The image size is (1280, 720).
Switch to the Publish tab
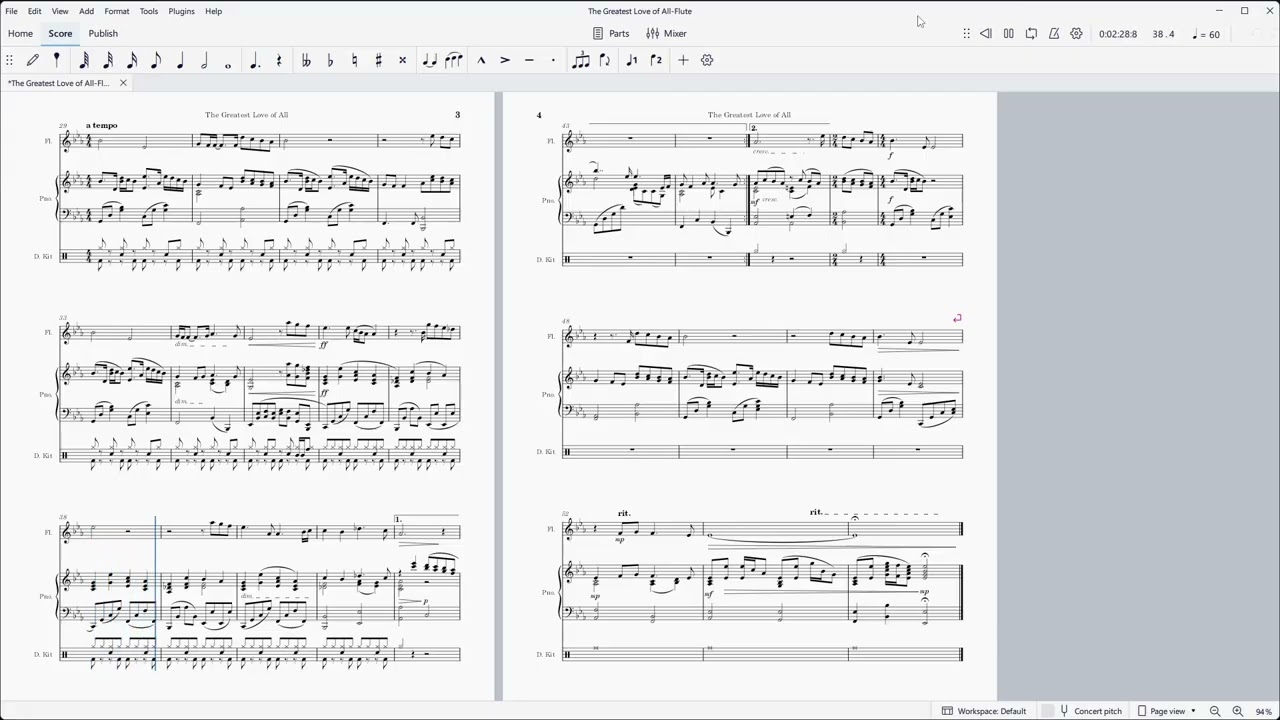[x=103, y=33]
